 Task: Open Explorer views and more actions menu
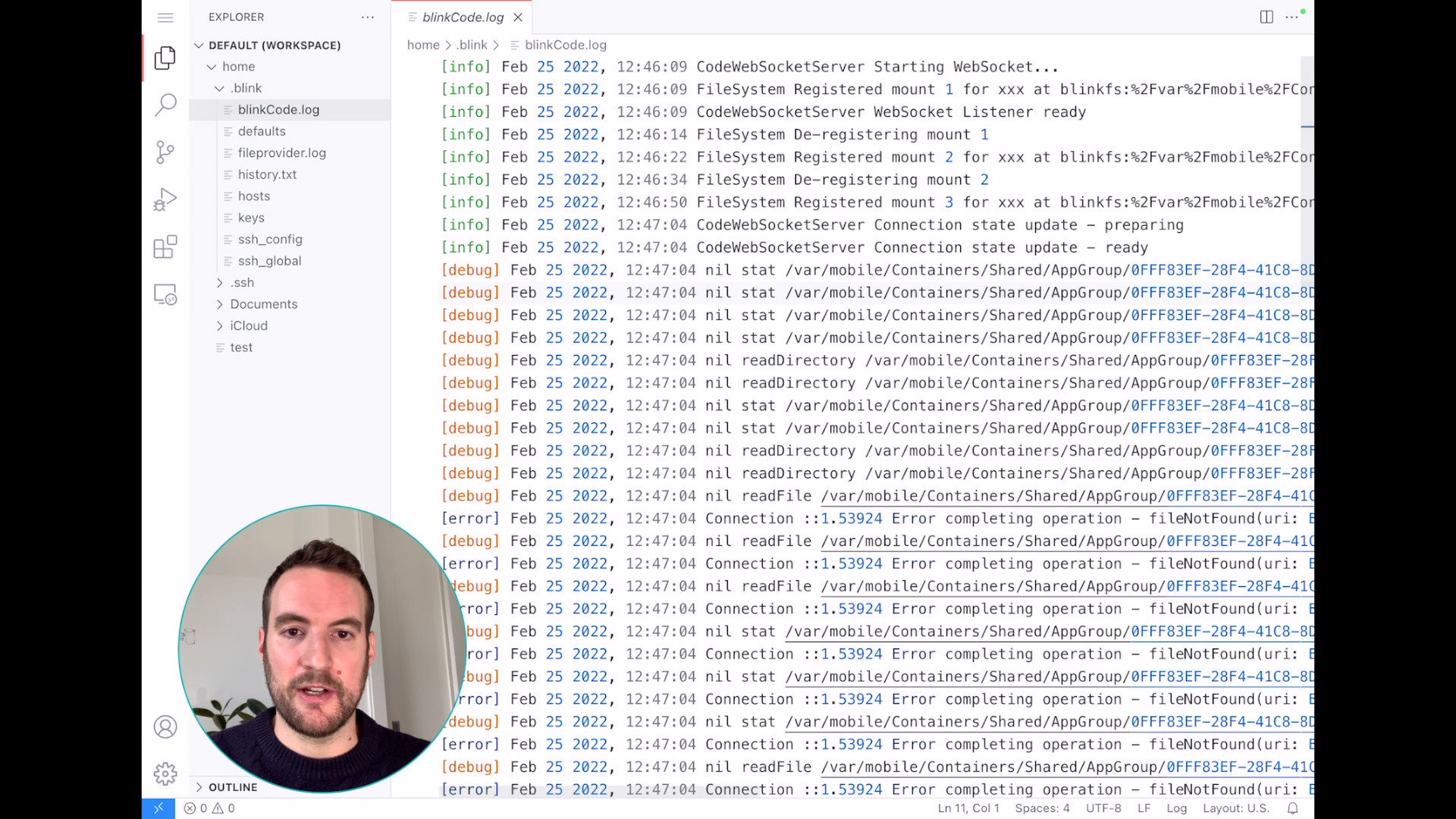click(x=368, y=17)
